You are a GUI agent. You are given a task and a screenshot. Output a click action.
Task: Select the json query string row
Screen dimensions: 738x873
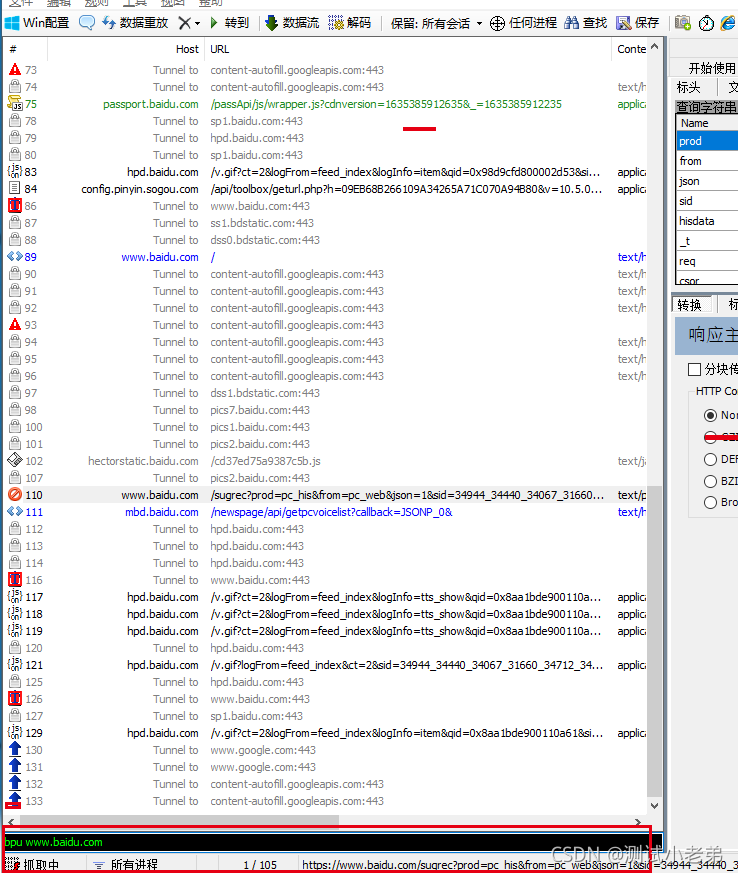(x=707, y=181)
